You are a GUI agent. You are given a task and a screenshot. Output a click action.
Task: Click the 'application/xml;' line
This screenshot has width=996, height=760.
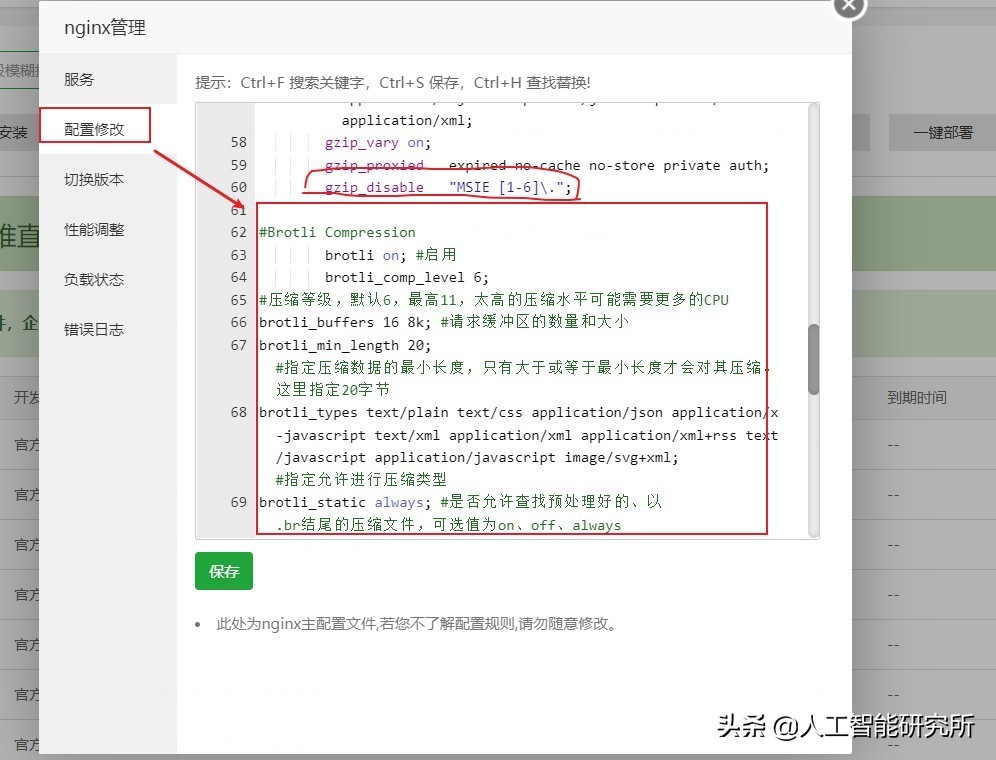click(407, 121)
